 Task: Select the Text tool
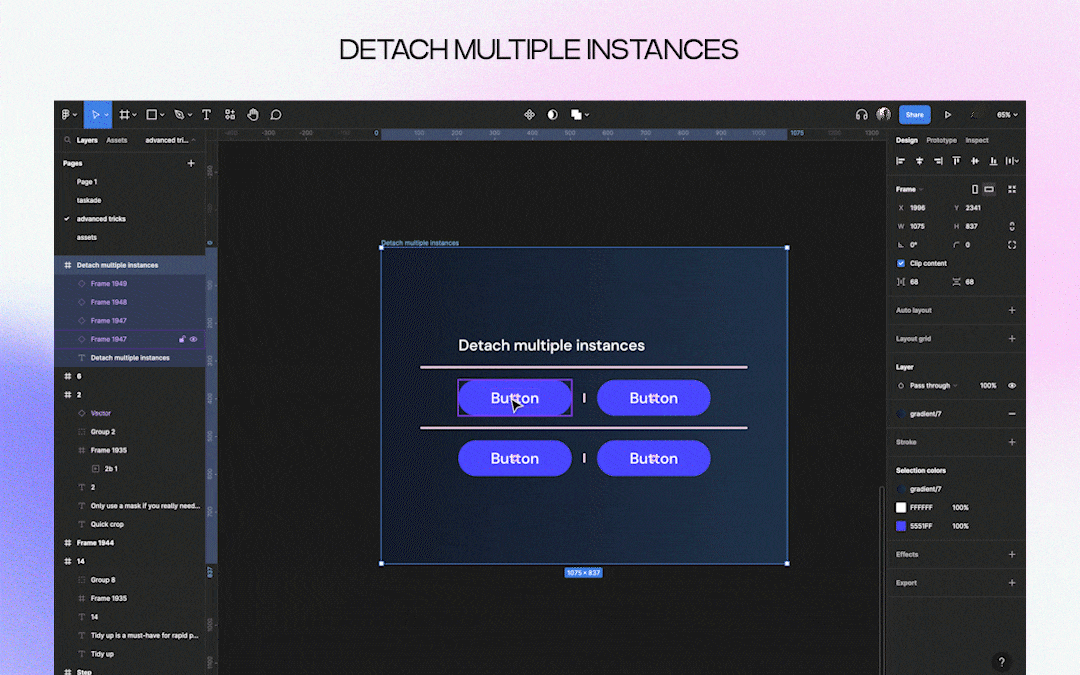[x=206, y=115]
